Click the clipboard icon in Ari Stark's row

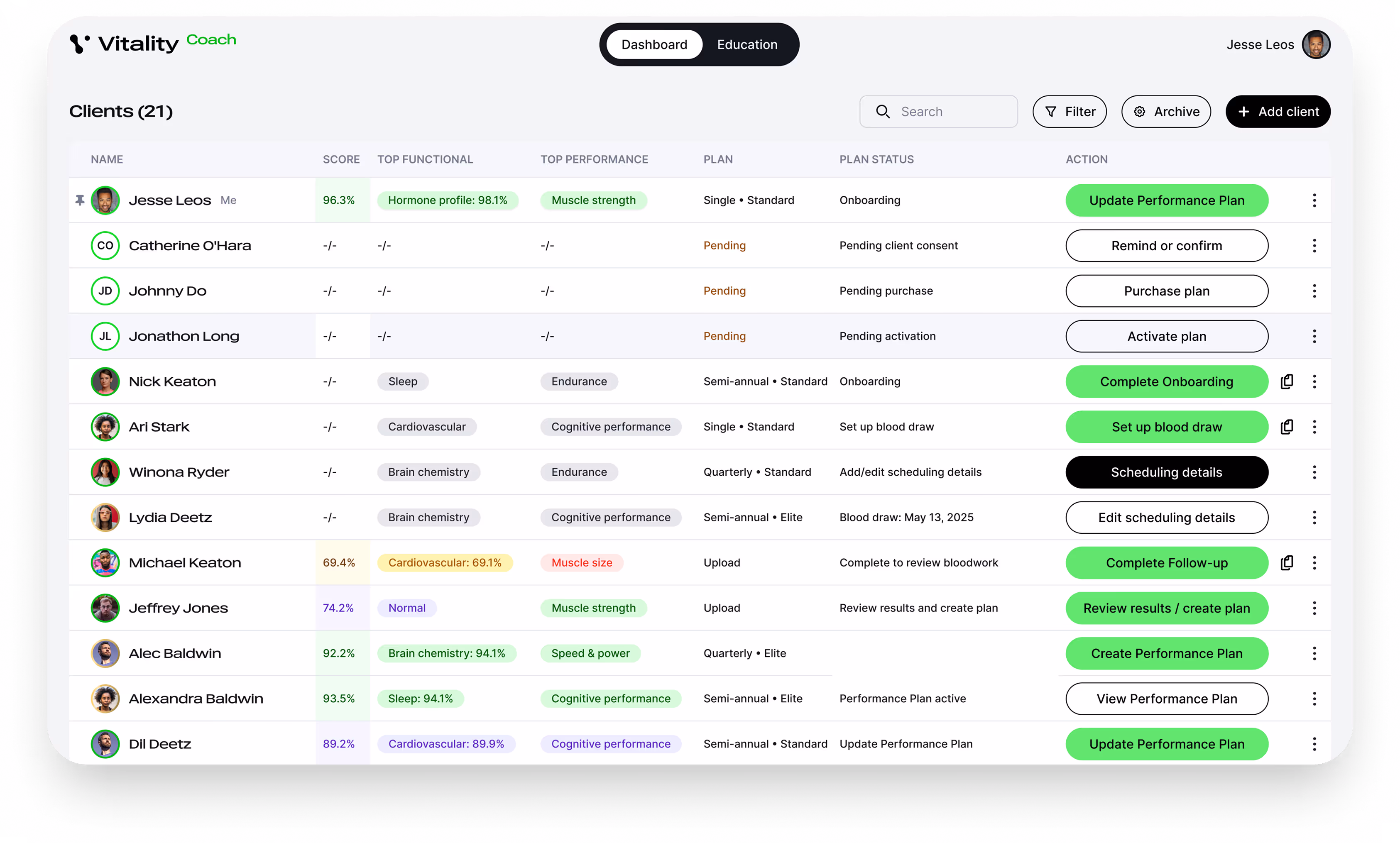pyautogui.click(x=1287, y=427)
